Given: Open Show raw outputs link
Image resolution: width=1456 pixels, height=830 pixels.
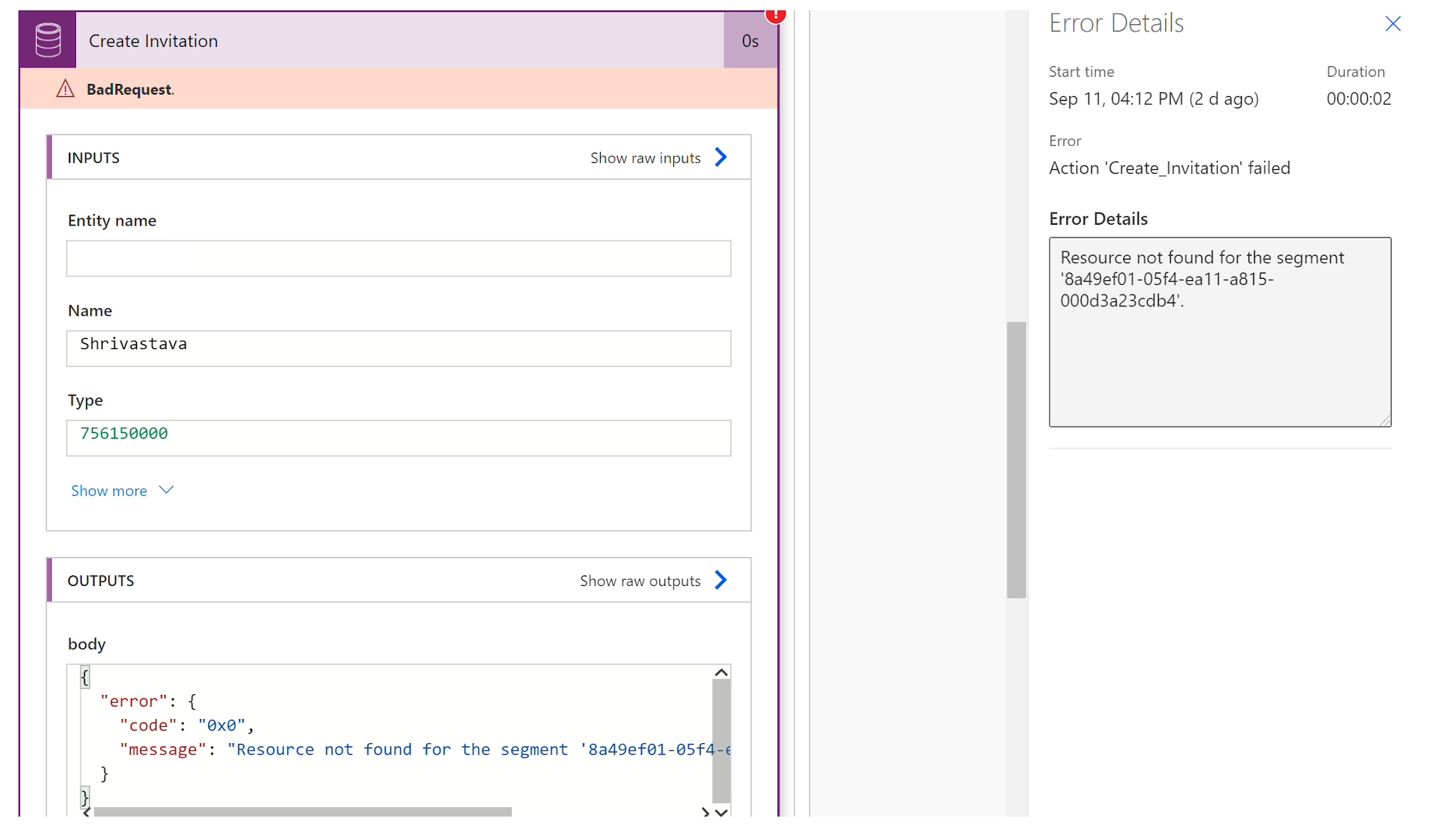Looking at the screenshot, I should point(640,581).
